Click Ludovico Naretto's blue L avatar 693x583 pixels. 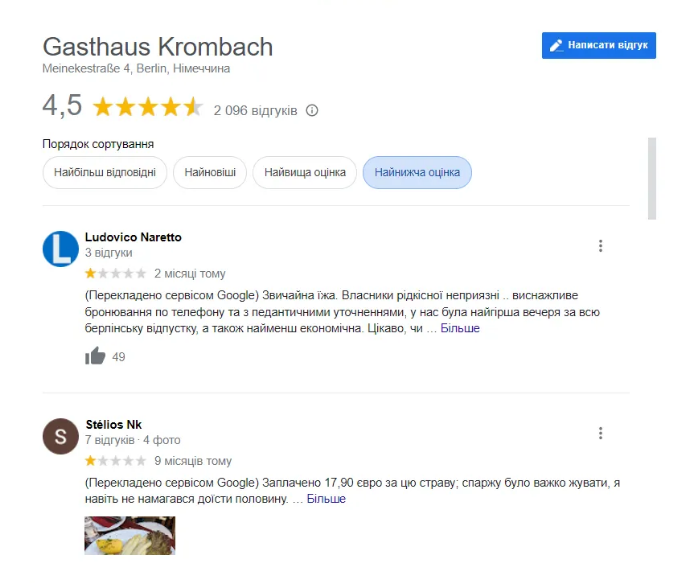pos(61,249)
